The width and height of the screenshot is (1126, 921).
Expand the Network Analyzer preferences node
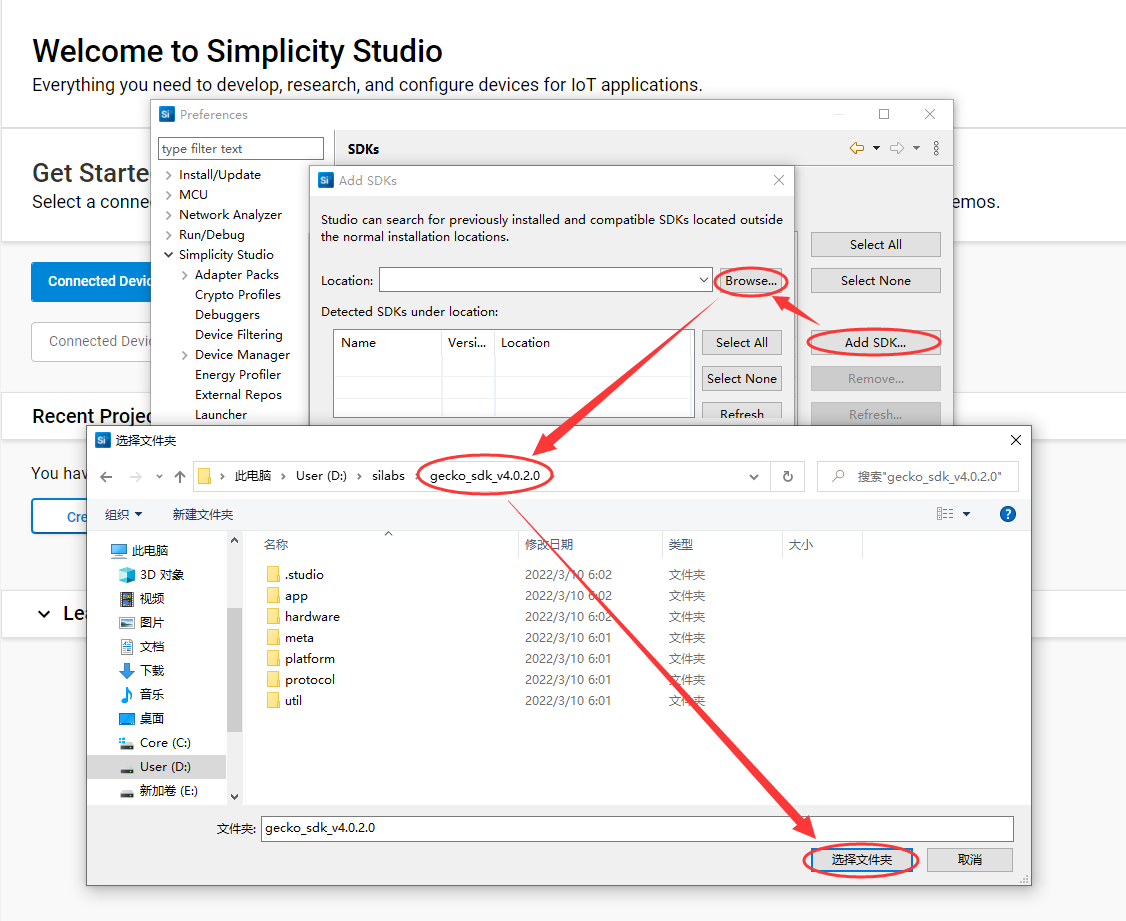[169, 215]
